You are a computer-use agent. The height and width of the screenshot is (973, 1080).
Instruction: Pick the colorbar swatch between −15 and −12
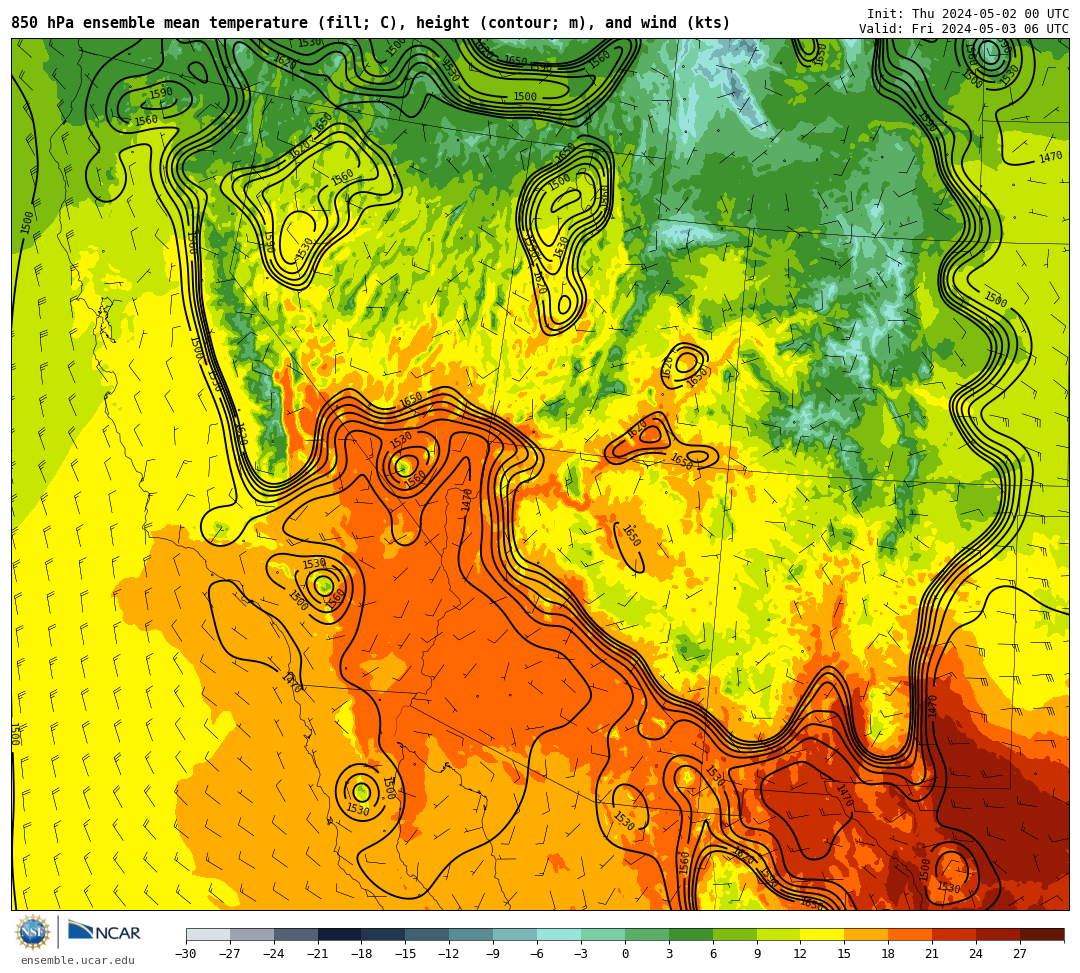click(x=428, y=934)
